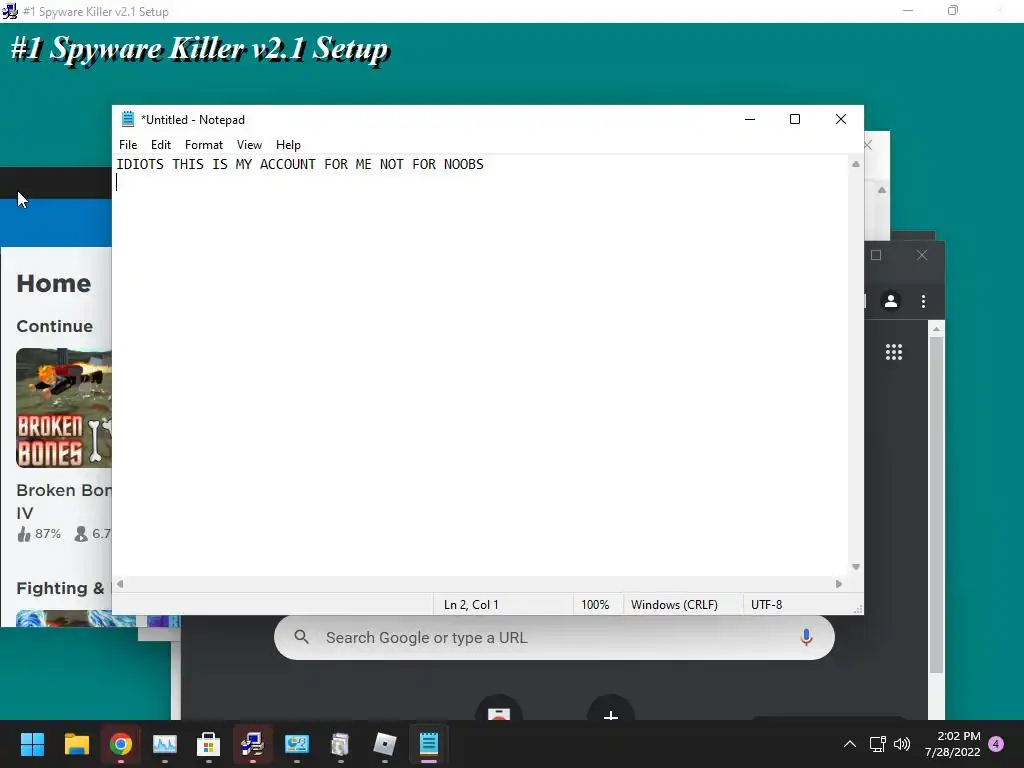Viewport: 1024px width, 768px height.
Task: Click the Notepad app icon in title bar
Action: point(128,119)
